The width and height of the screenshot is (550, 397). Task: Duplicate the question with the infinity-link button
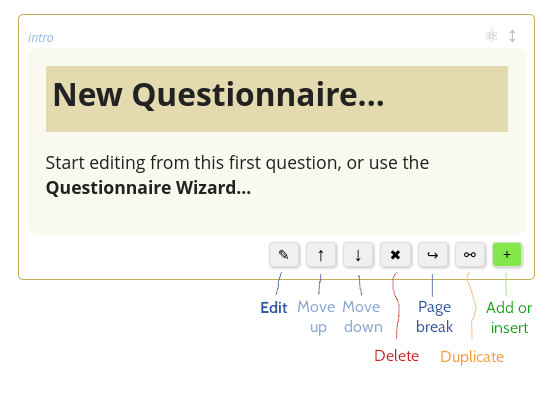tap(470, 255)
